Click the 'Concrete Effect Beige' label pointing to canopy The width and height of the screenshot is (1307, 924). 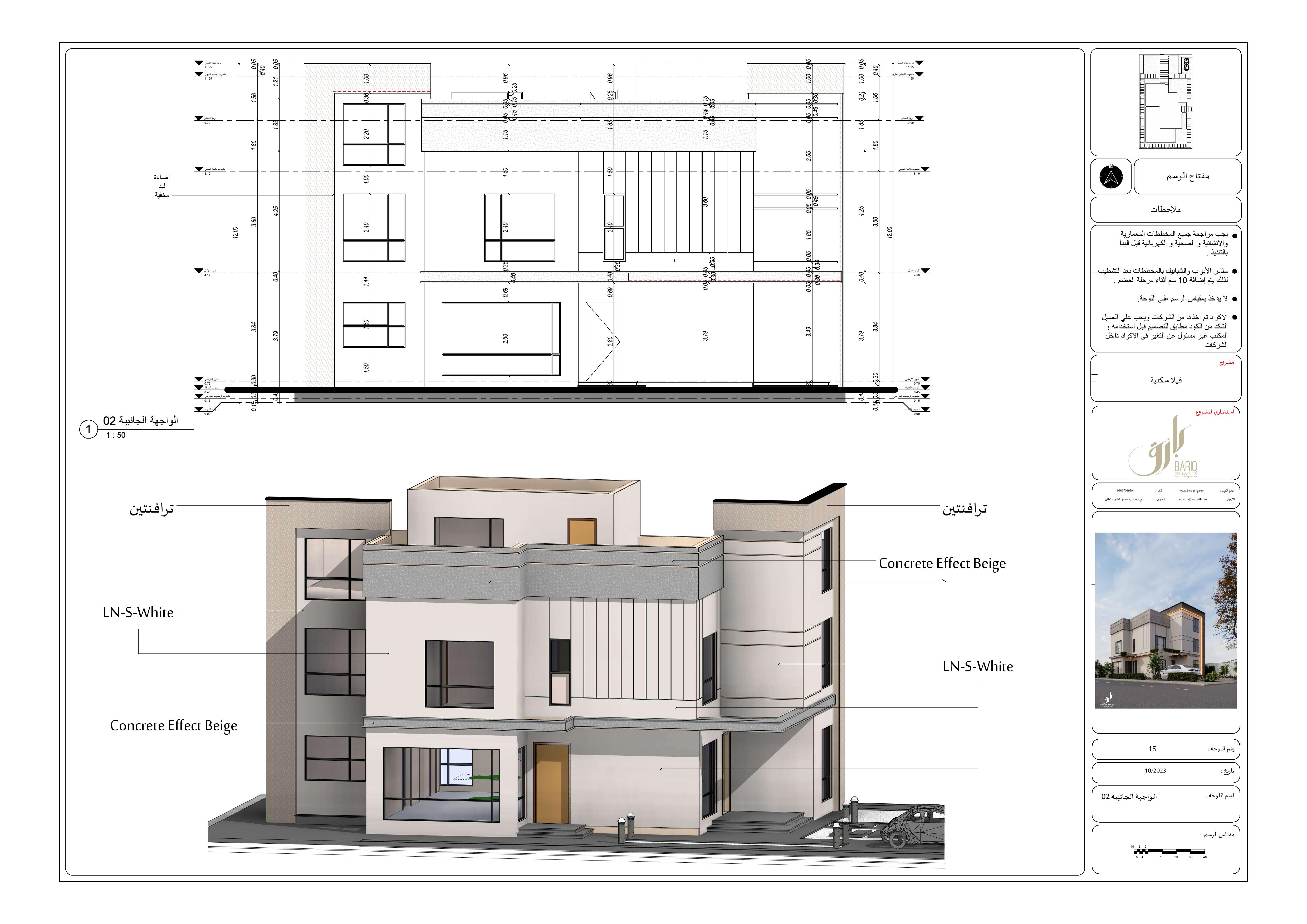[174, 726]
